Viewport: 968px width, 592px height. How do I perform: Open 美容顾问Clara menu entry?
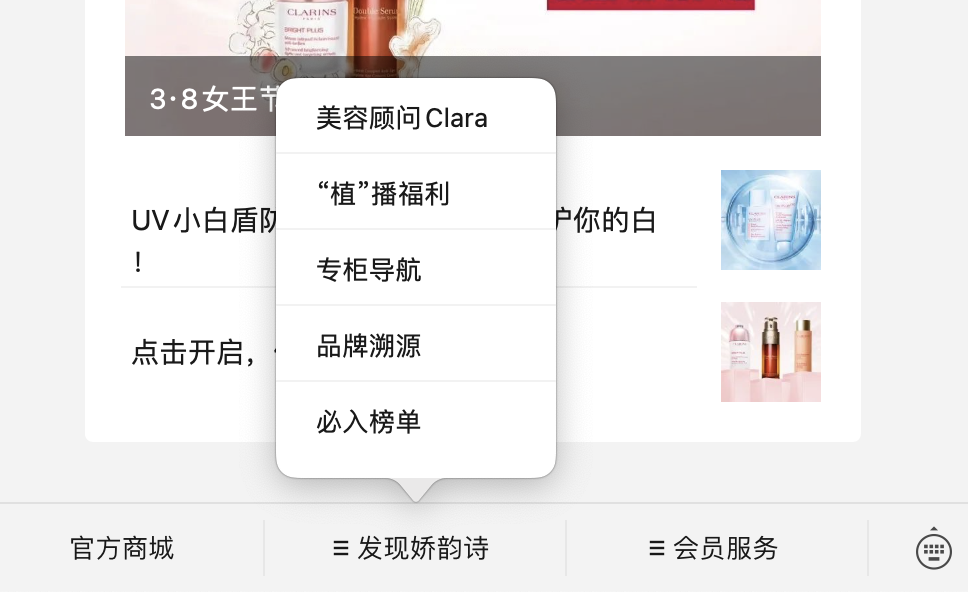pyautogui.click(x=416, y=117)
